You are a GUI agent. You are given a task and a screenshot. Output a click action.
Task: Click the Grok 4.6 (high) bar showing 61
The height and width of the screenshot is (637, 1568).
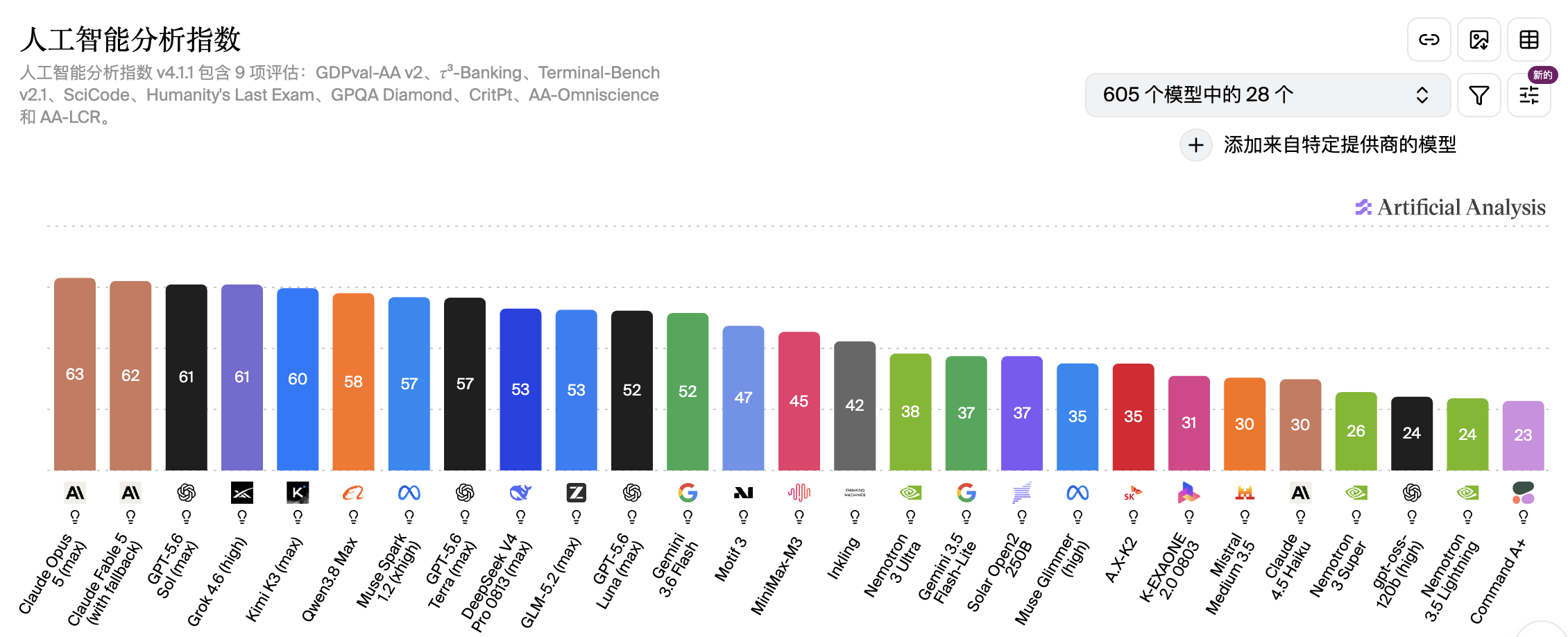tap(242, 377)
